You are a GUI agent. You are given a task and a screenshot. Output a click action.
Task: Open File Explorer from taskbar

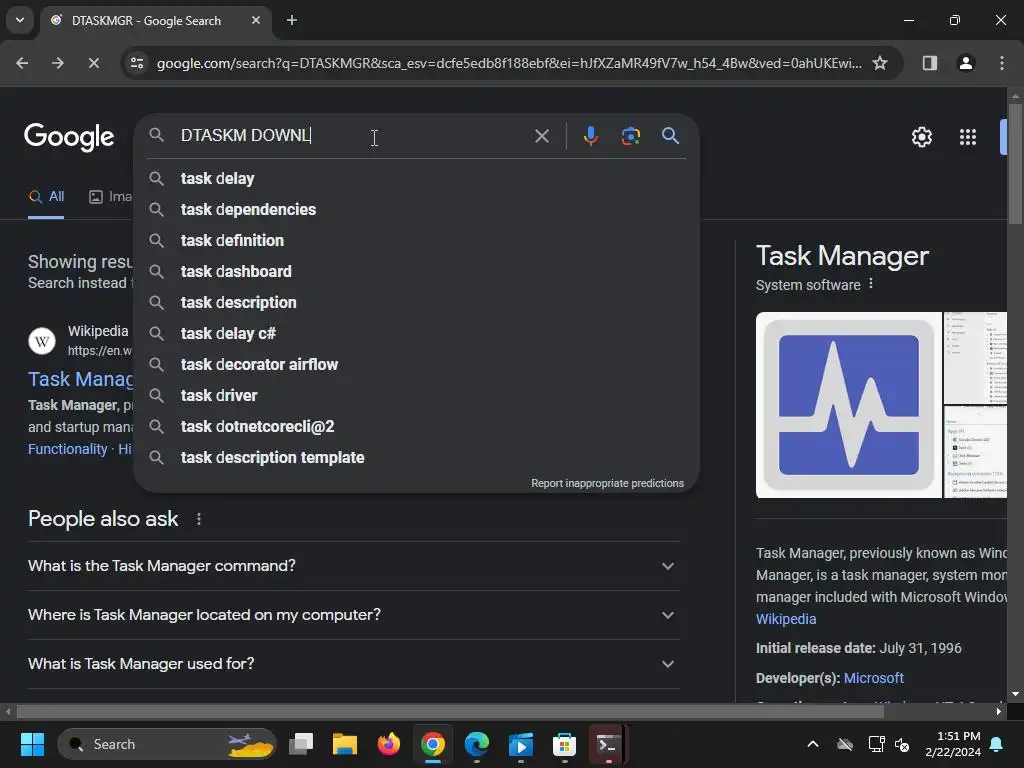[x=345, y=744]
